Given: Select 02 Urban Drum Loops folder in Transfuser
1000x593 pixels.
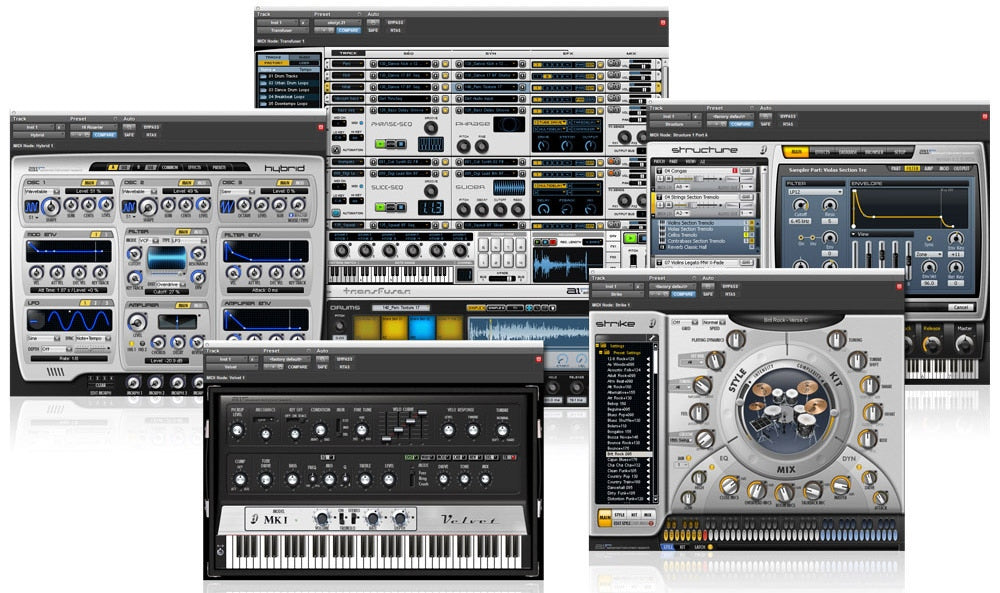Looking at the screenshot, I should 291,83.
